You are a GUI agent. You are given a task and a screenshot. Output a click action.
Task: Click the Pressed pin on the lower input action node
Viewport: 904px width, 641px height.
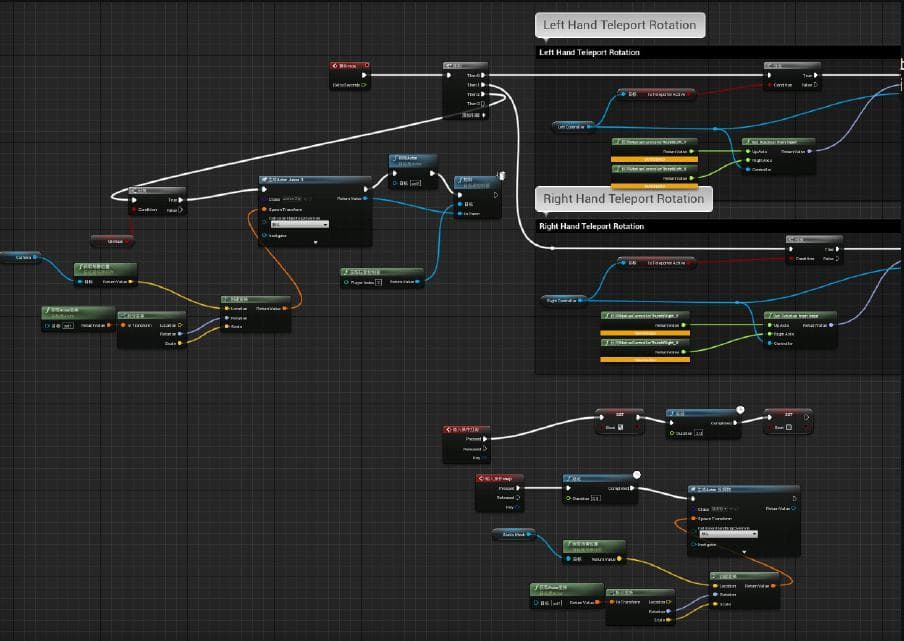coord(518,488)
